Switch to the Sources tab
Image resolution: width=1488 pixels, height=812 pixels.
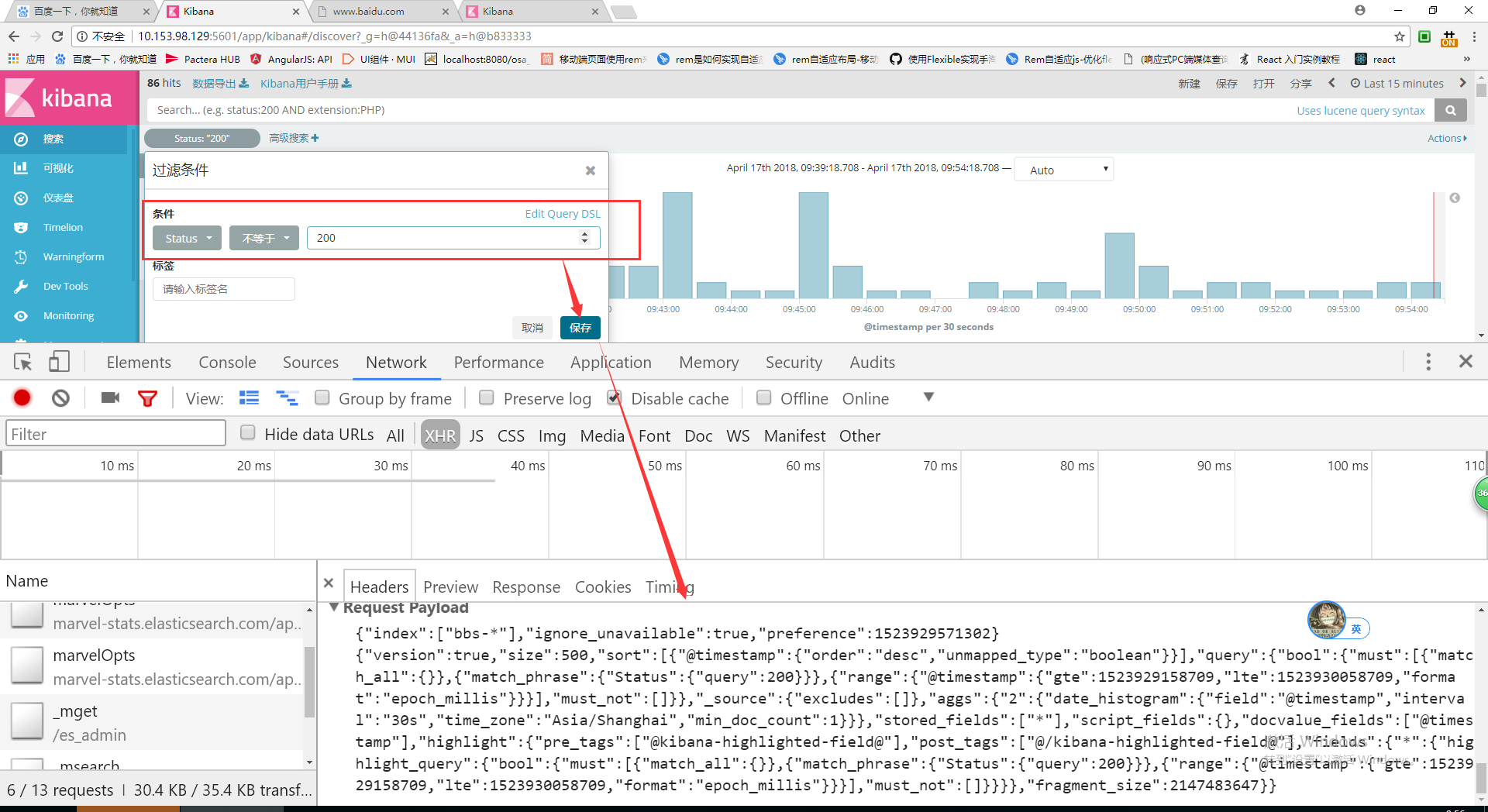coord(310,362)
